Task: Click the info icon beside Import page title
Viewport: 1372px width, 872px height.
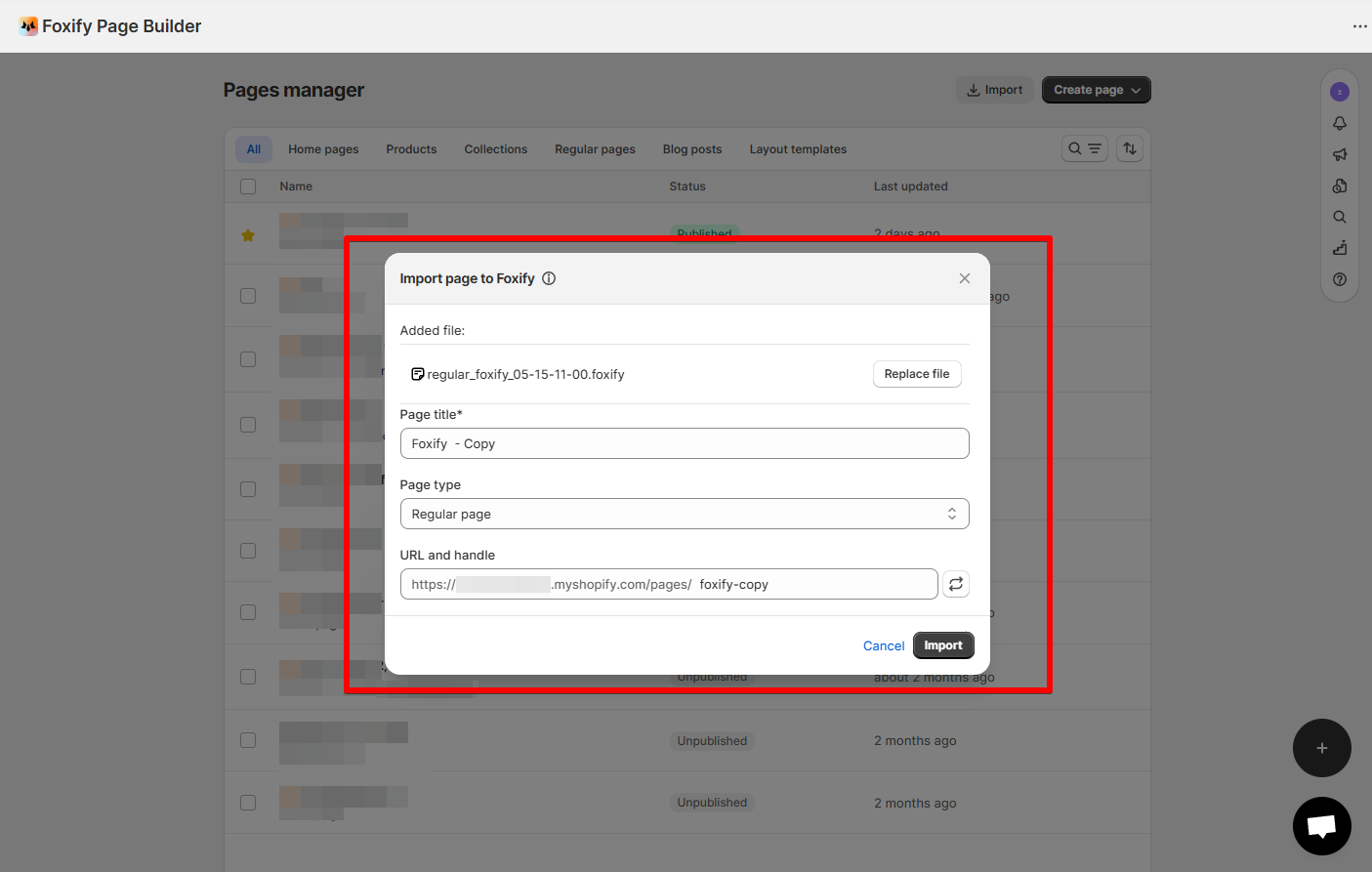Action: coord(549,278)
